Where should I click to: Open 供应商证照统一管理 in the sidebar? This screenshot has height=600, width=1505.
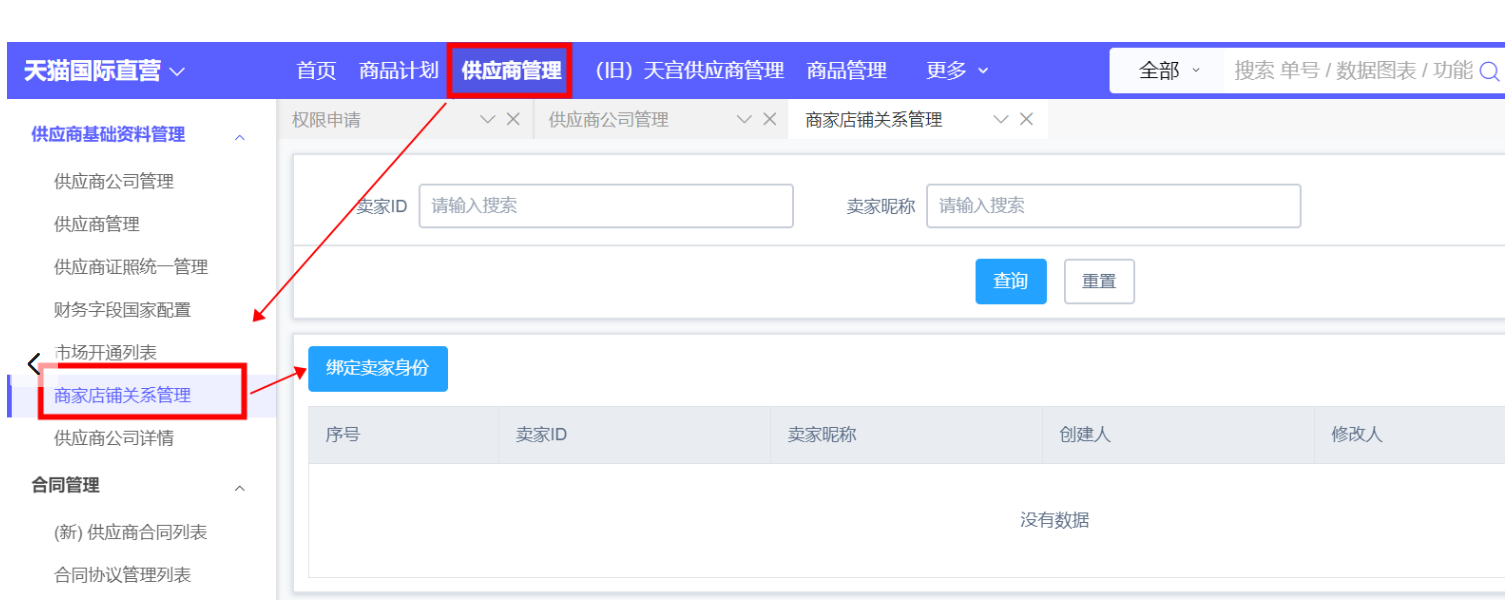(x=131, y=267)
